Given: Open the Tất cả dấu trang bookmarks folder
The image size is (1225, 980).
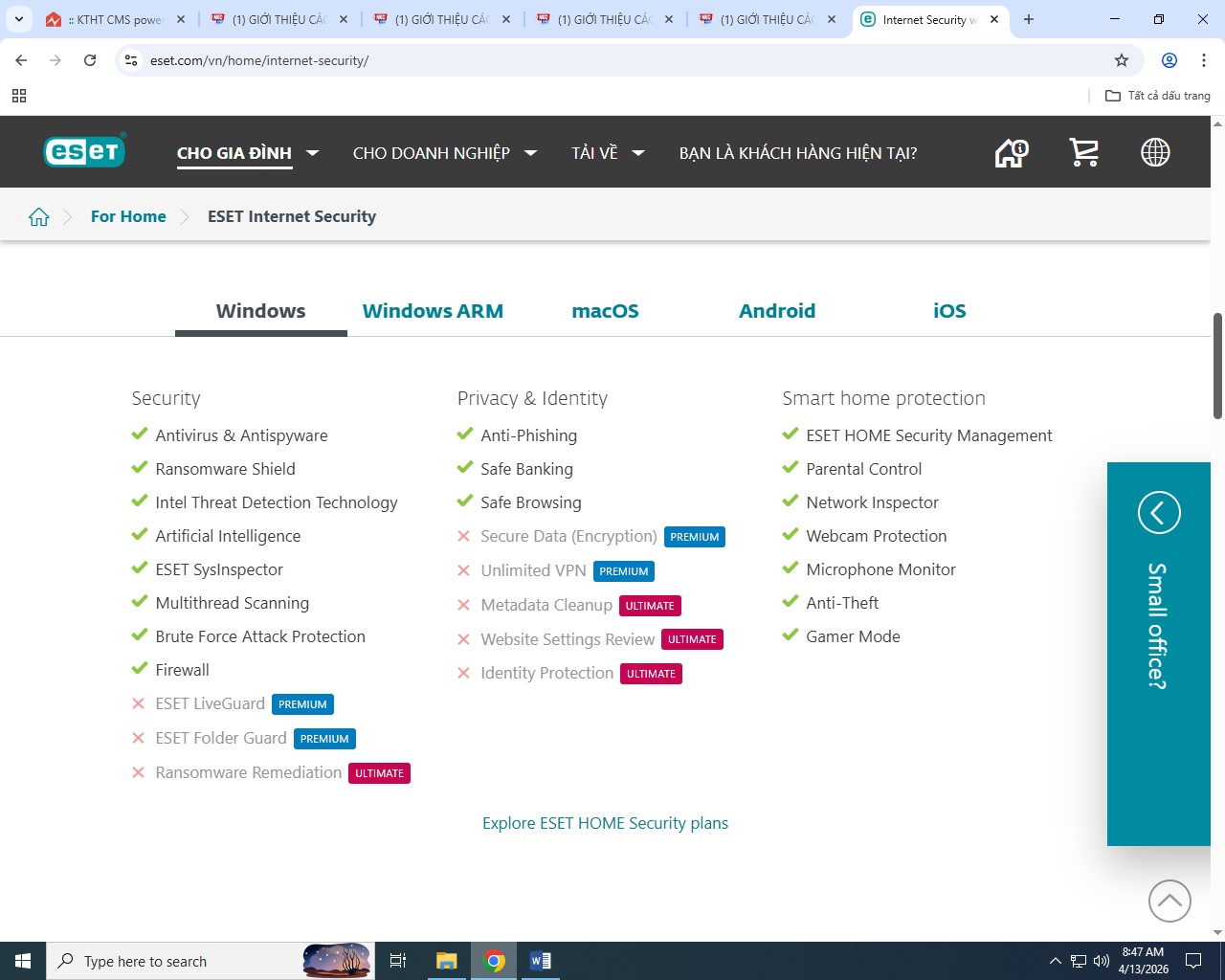Looking at the screenshot, I should pos(1158,96).
